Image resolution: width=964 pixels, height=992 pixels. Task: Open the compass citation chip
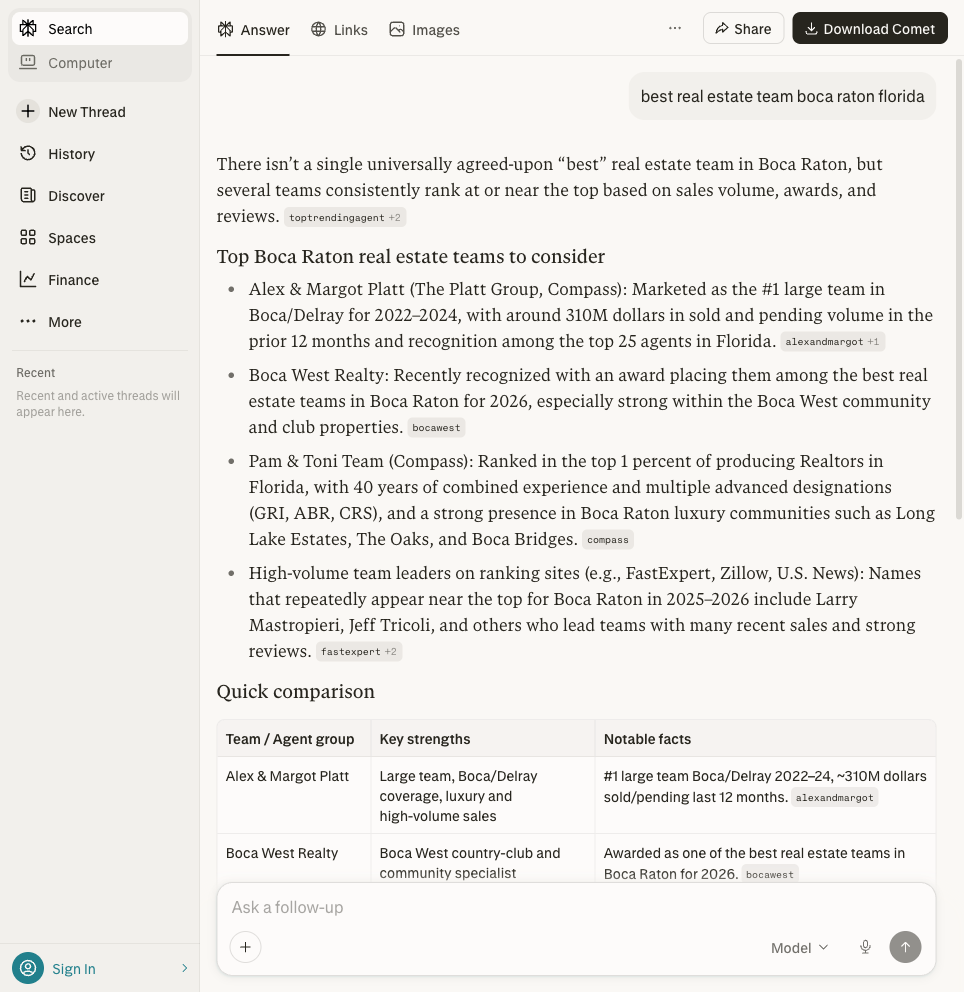point(607,539)
